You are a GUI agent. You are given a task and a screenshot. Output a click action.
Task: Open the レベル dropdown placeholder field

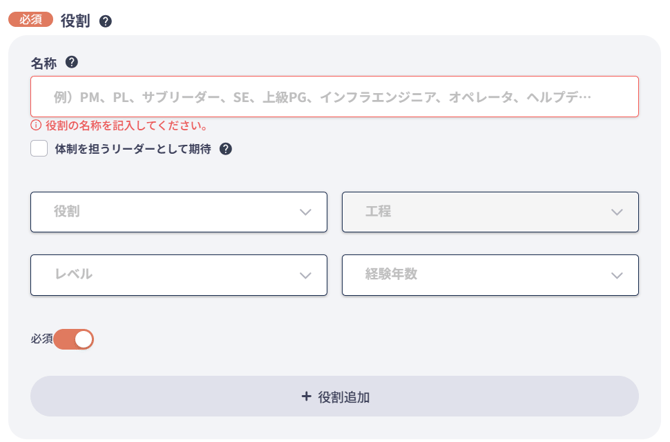[x=179, y=275]
